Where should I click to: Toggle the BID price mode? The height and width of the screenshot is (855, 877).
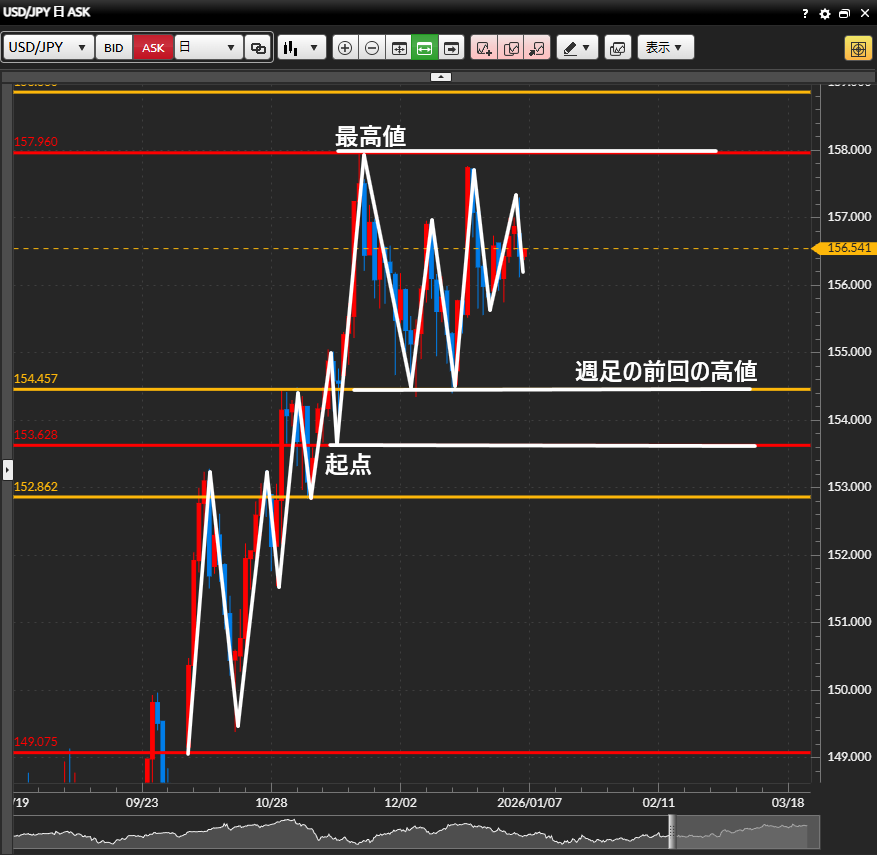pos(114,48)
